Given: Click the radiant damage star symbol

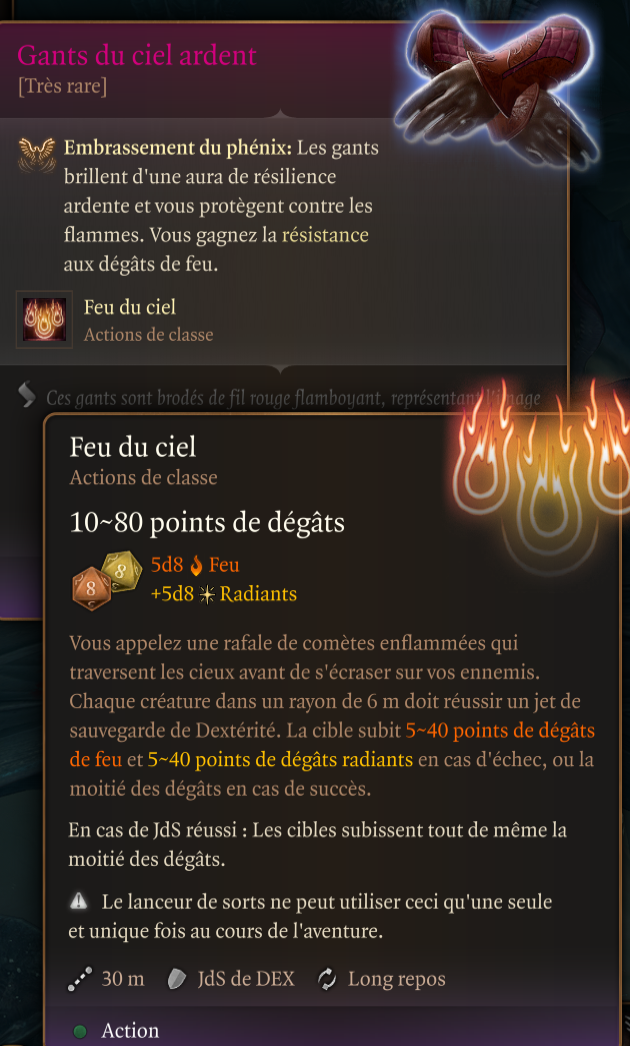Looking at the screenshot, I should tap(207, 595).
